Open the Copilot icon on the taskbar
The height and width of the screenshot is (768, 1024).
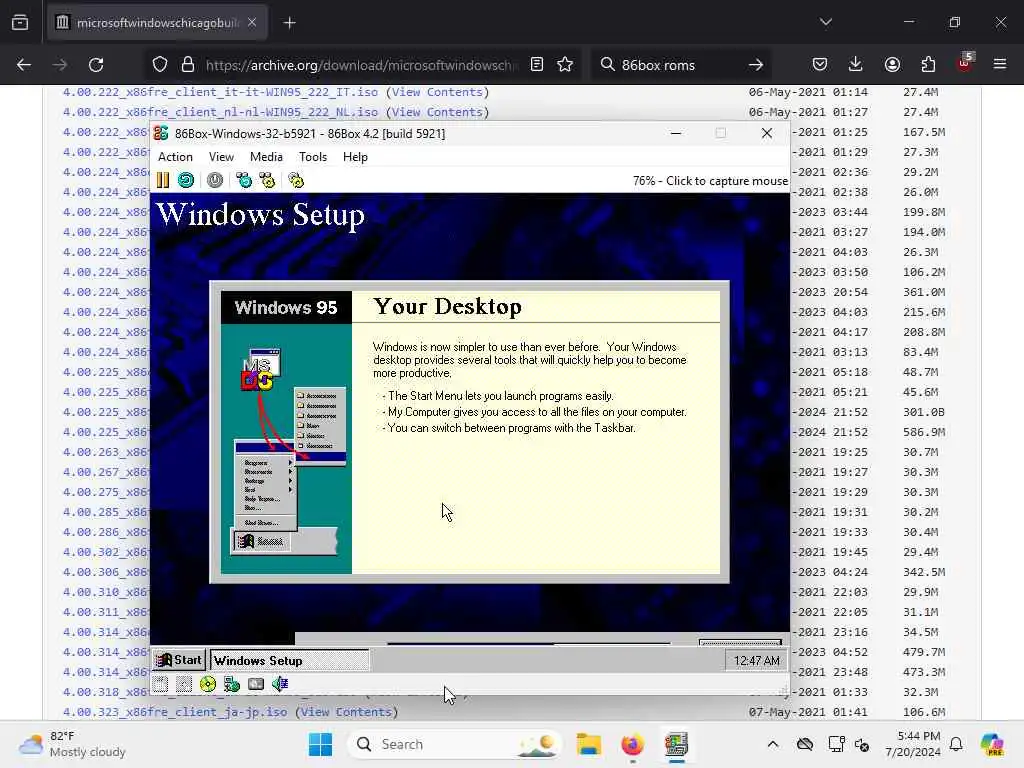(x=992, y=744)
